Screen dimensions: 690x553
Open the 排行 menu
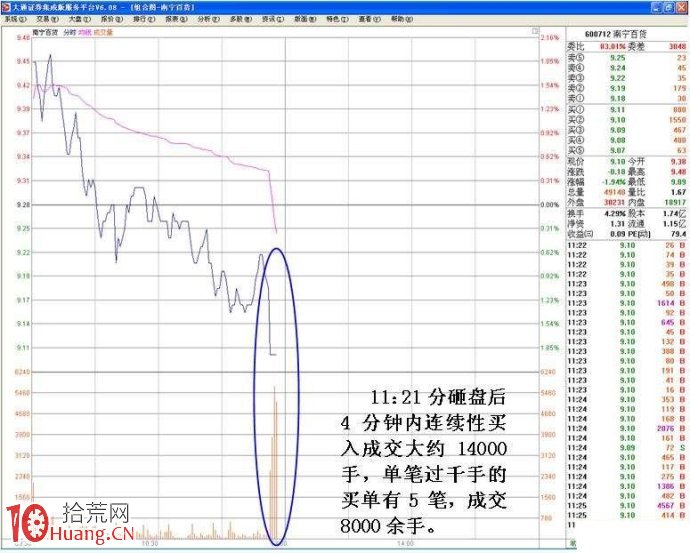click(x=144, y=19)
